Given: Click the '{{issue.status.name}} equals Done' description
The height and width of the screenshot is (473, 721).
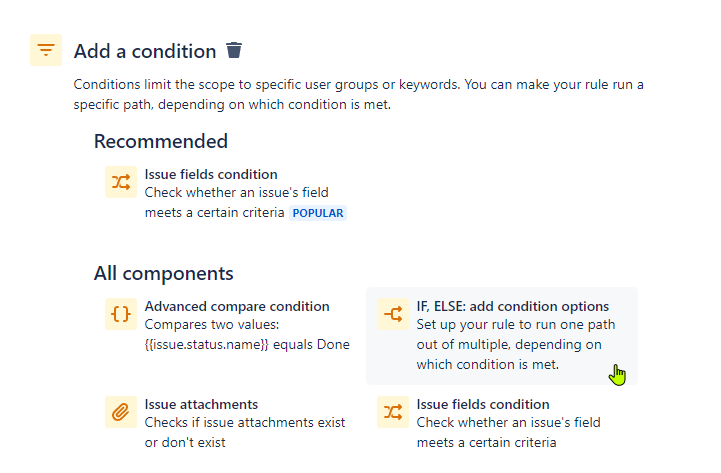Looking at the screenshot, I should click(x=247, y=344).
